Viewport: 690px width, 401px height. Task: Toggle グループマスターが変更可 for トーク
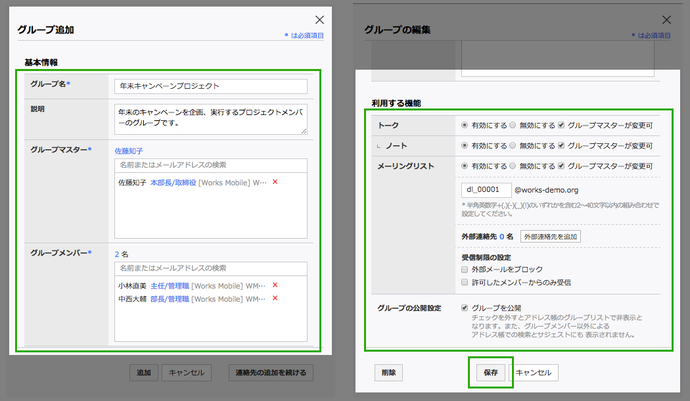[x=561, y=125]
